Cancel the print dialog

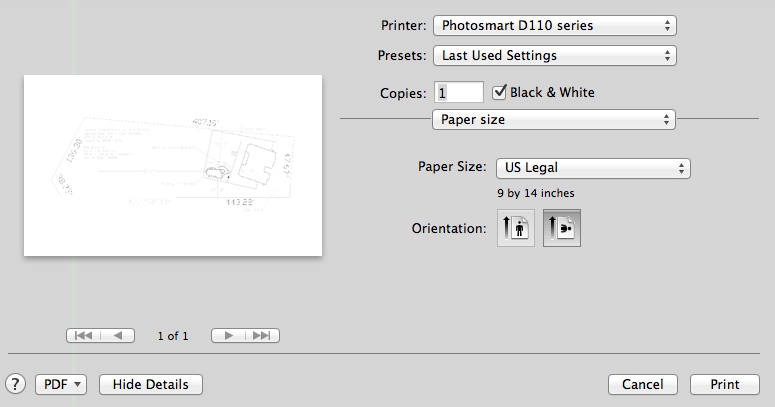(642, 384)
